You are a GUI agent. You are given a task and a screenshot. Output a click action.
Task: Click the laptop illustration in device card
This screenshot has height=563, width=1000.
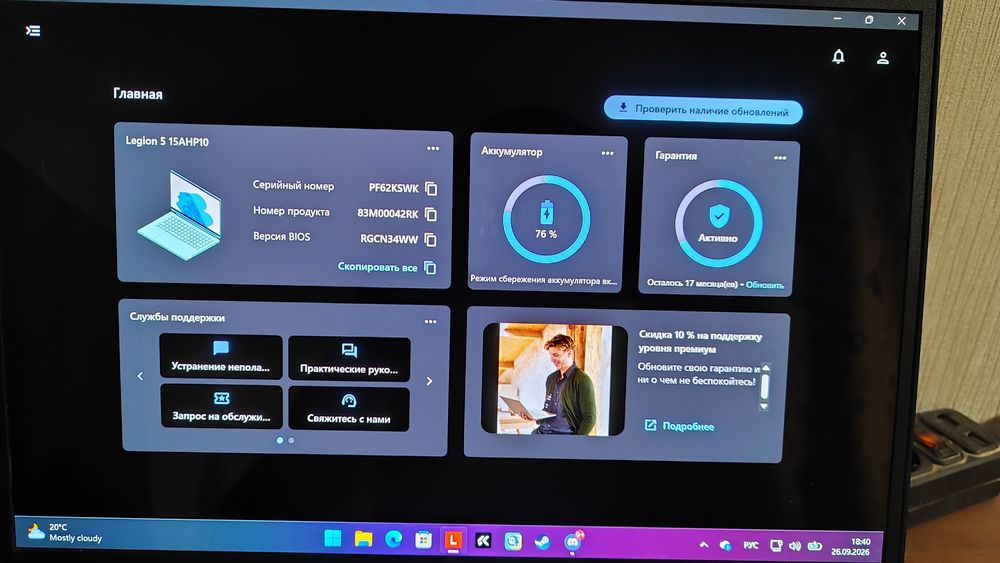(x=180, y=215)
